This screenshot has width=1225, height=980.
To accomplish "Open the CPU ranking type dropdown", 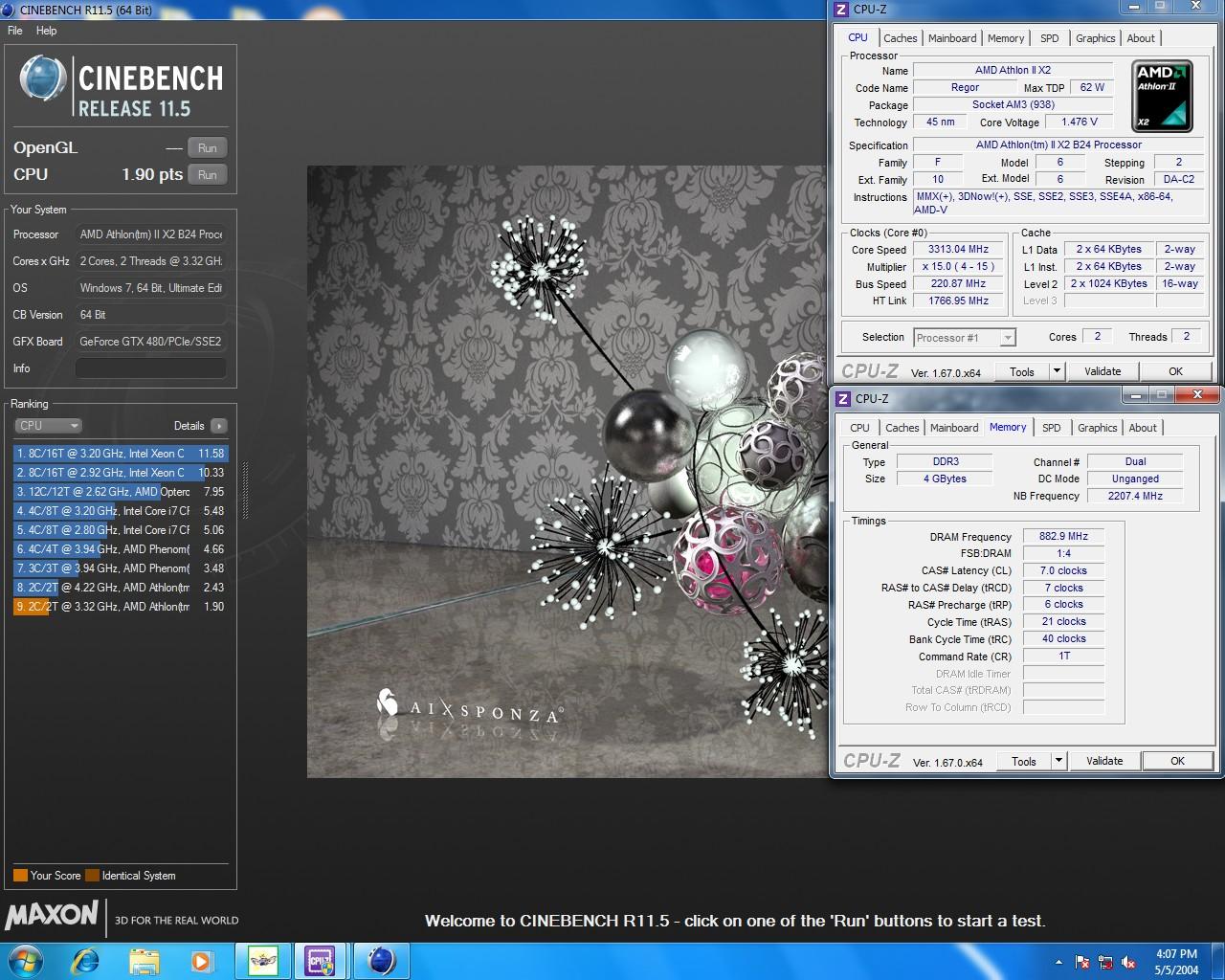I will coord(48,426).
